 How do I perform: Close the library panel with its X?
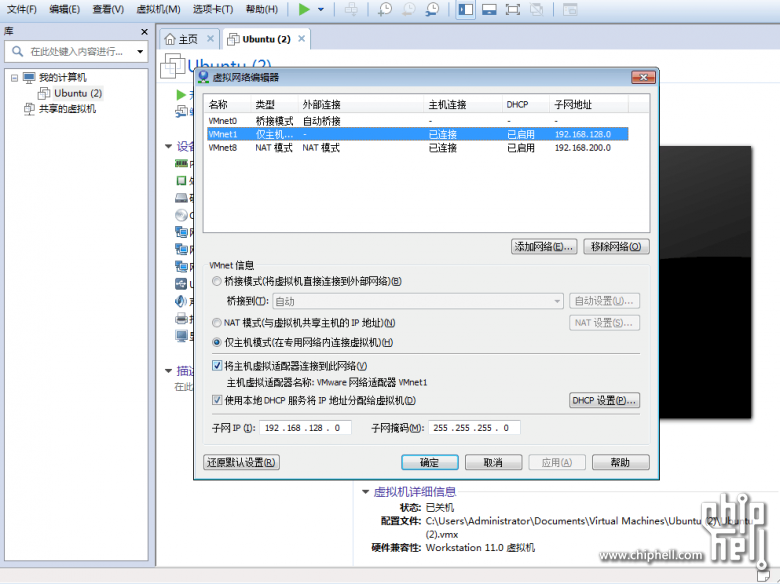[144, 32]
